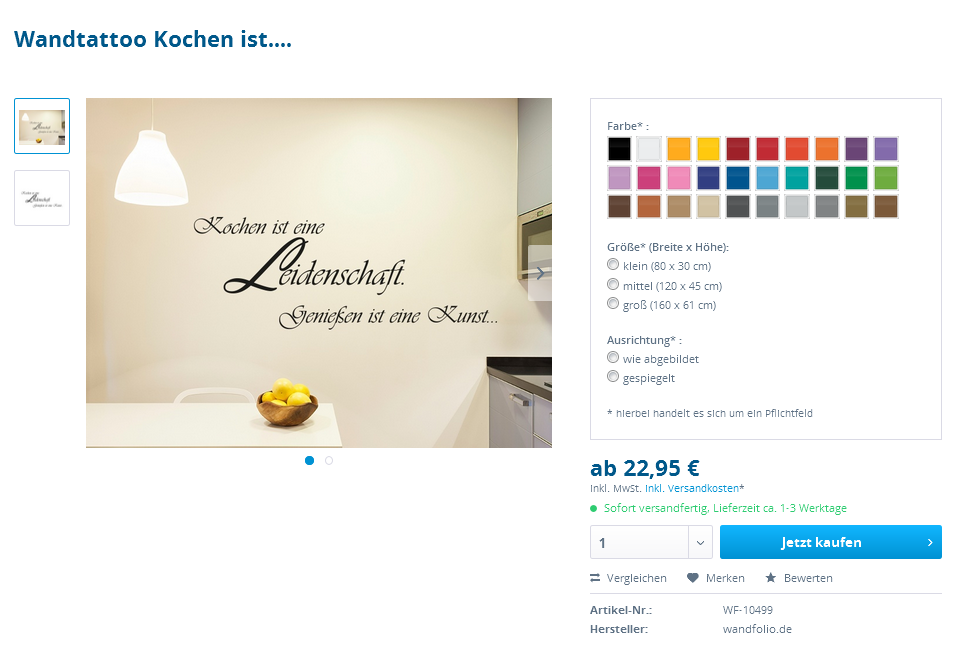
Task: Select the first kitchen thumbnail image
Action: coord(42,126)
